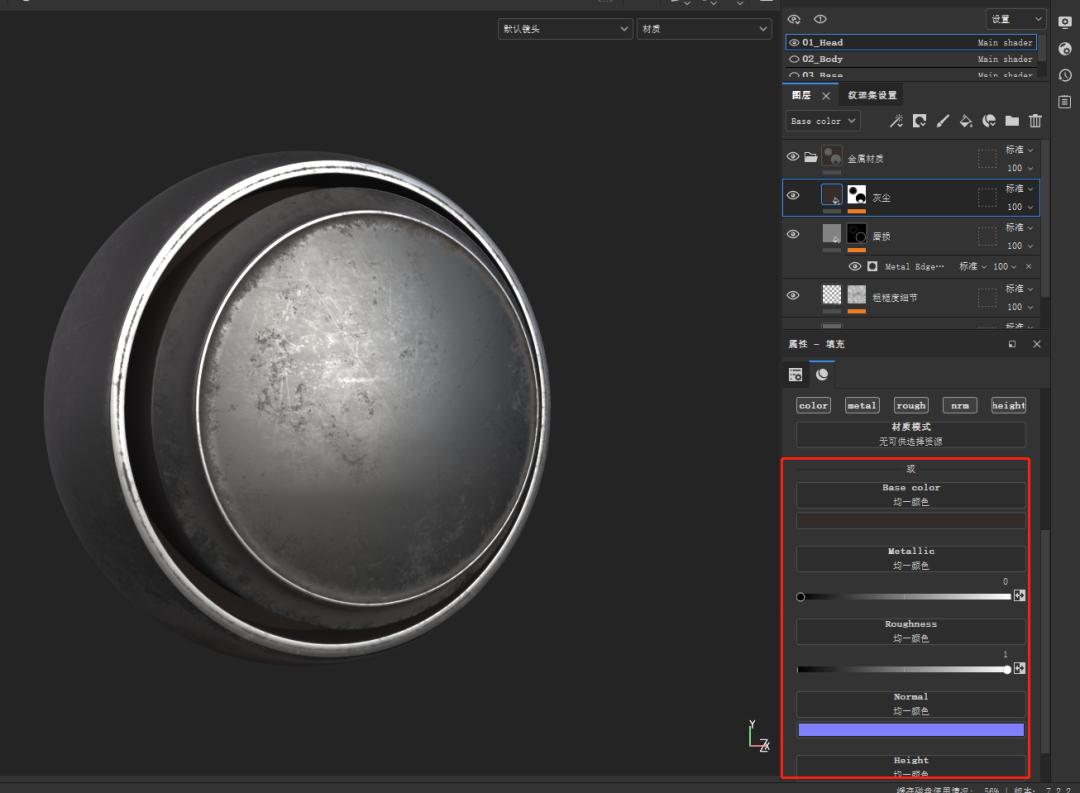Open the log clipboard icon
This screenshot has width=1080, height=793.
[x=1065, y=102]
